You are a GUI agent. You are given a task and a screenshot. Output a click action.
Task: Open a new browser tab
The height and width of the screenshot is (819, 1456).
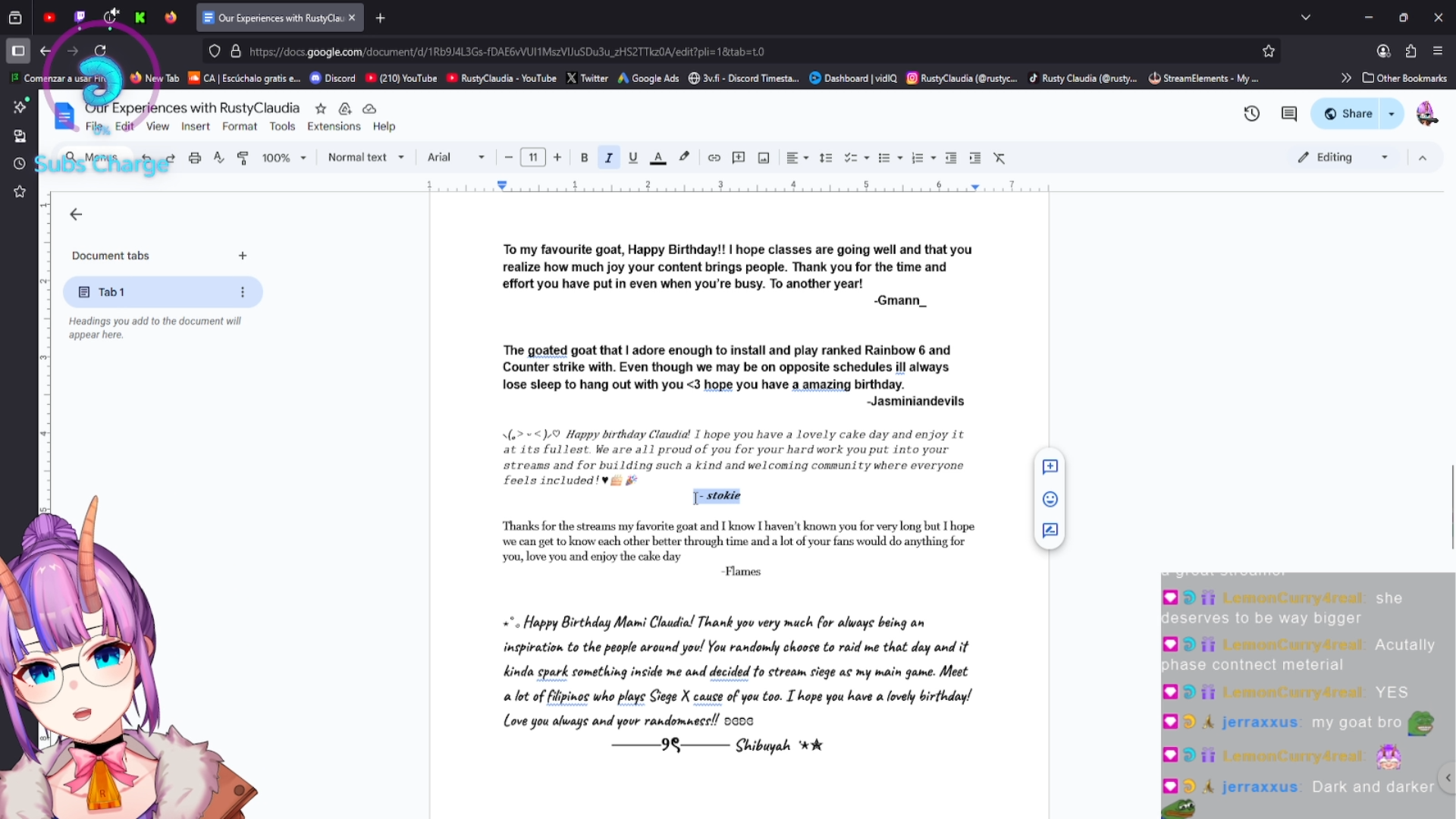(x=381, y=17)
